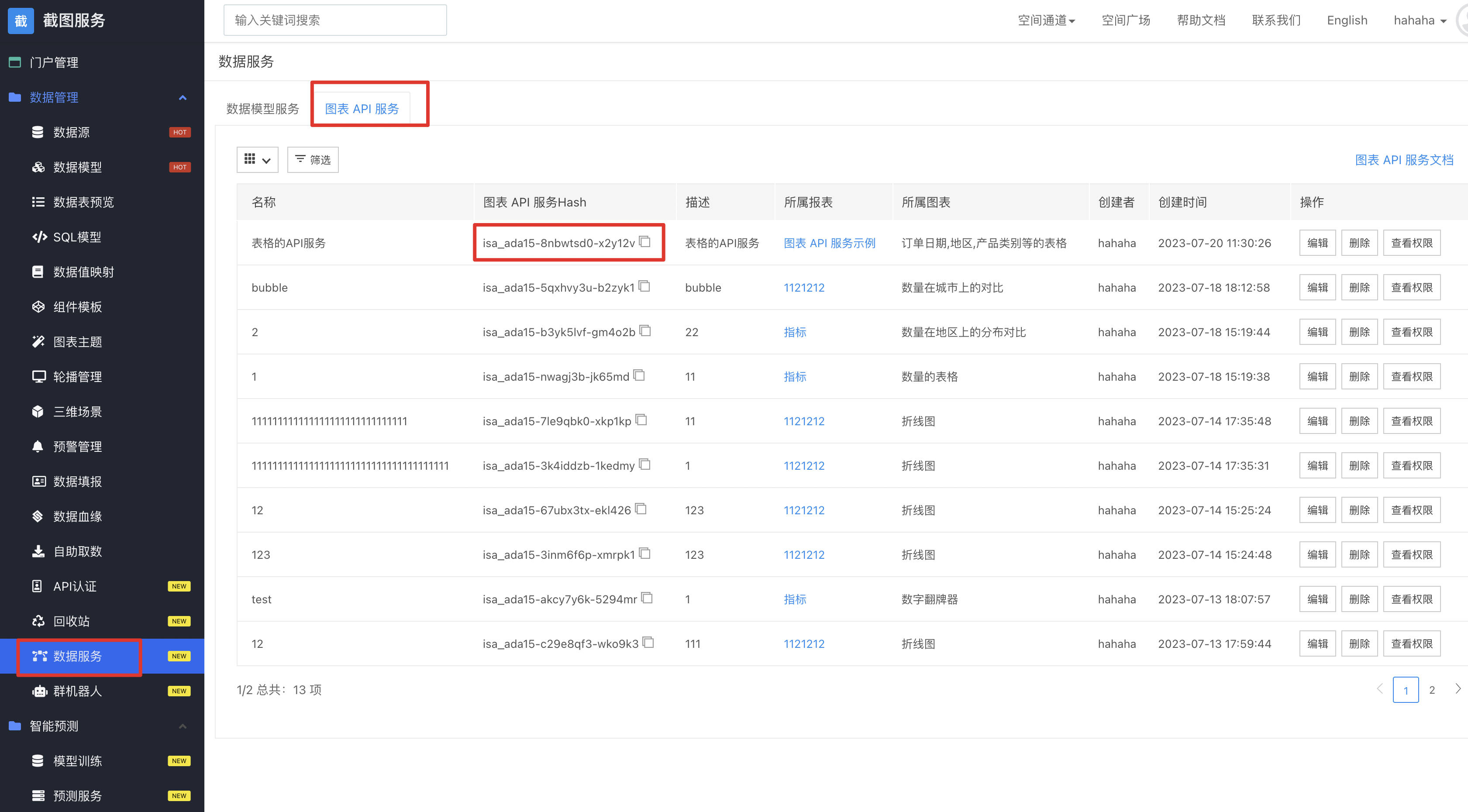Image resolution: width=1468 pixels, height=812 pixels.
Task: Edit the bubble row
Action: pyautogui.click(x=1317, y=288)
